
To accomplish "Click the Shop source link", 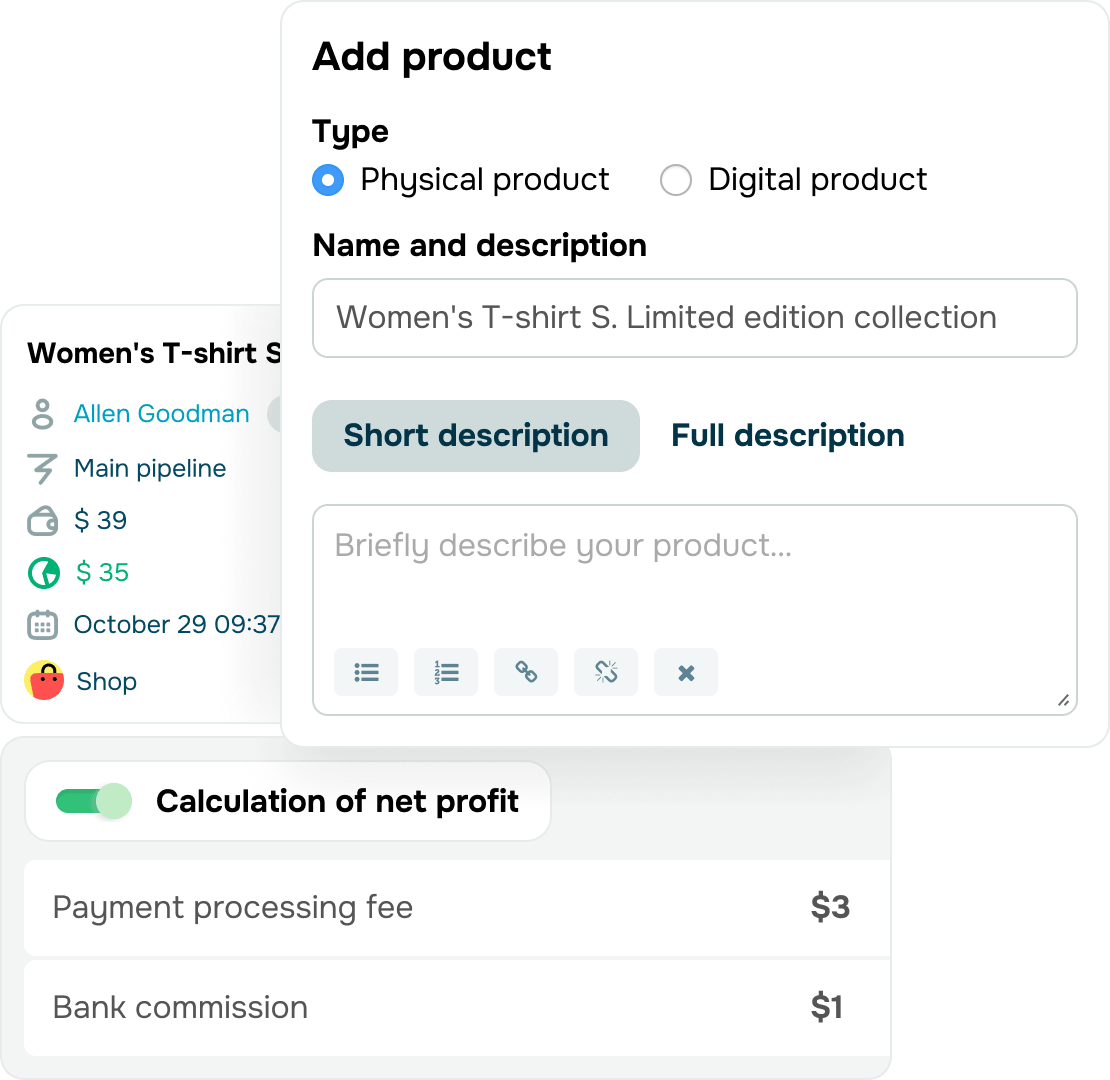I will 106,682.
